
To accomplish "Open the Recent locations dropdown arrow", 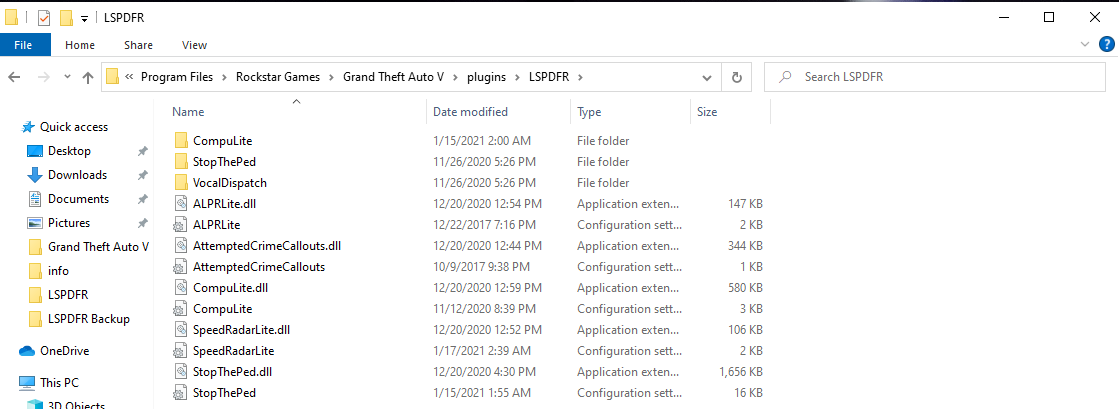I will 65,77.
